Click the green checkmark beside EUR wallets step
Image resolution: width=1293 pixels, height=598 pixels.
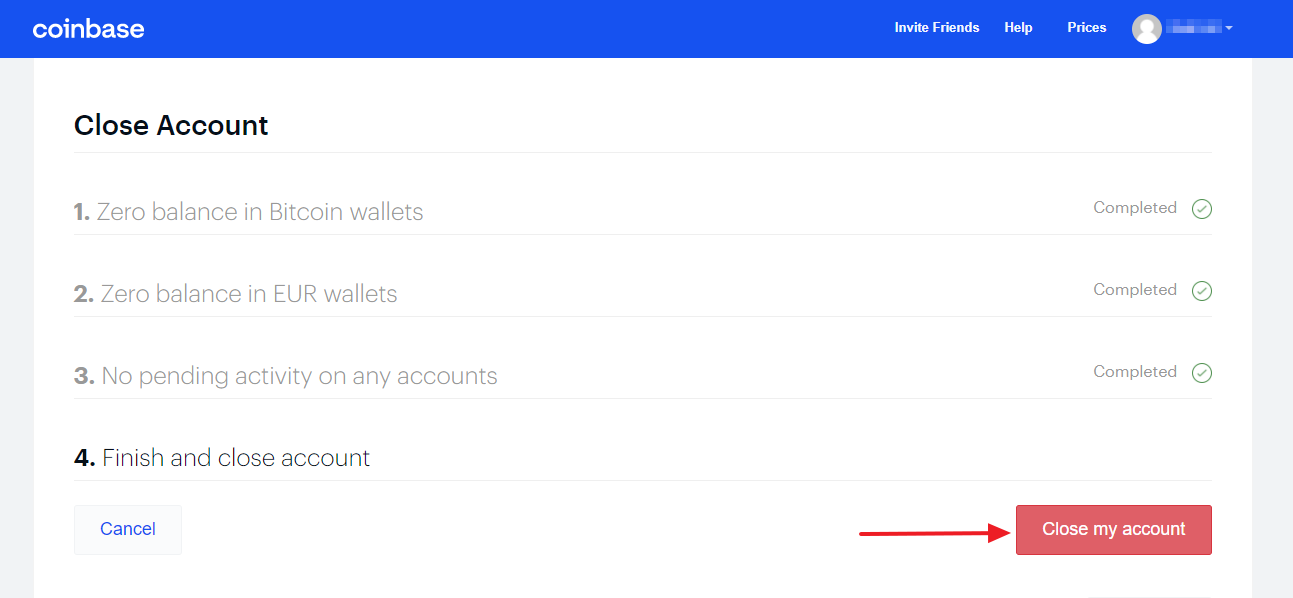[x=1200, y=290]
